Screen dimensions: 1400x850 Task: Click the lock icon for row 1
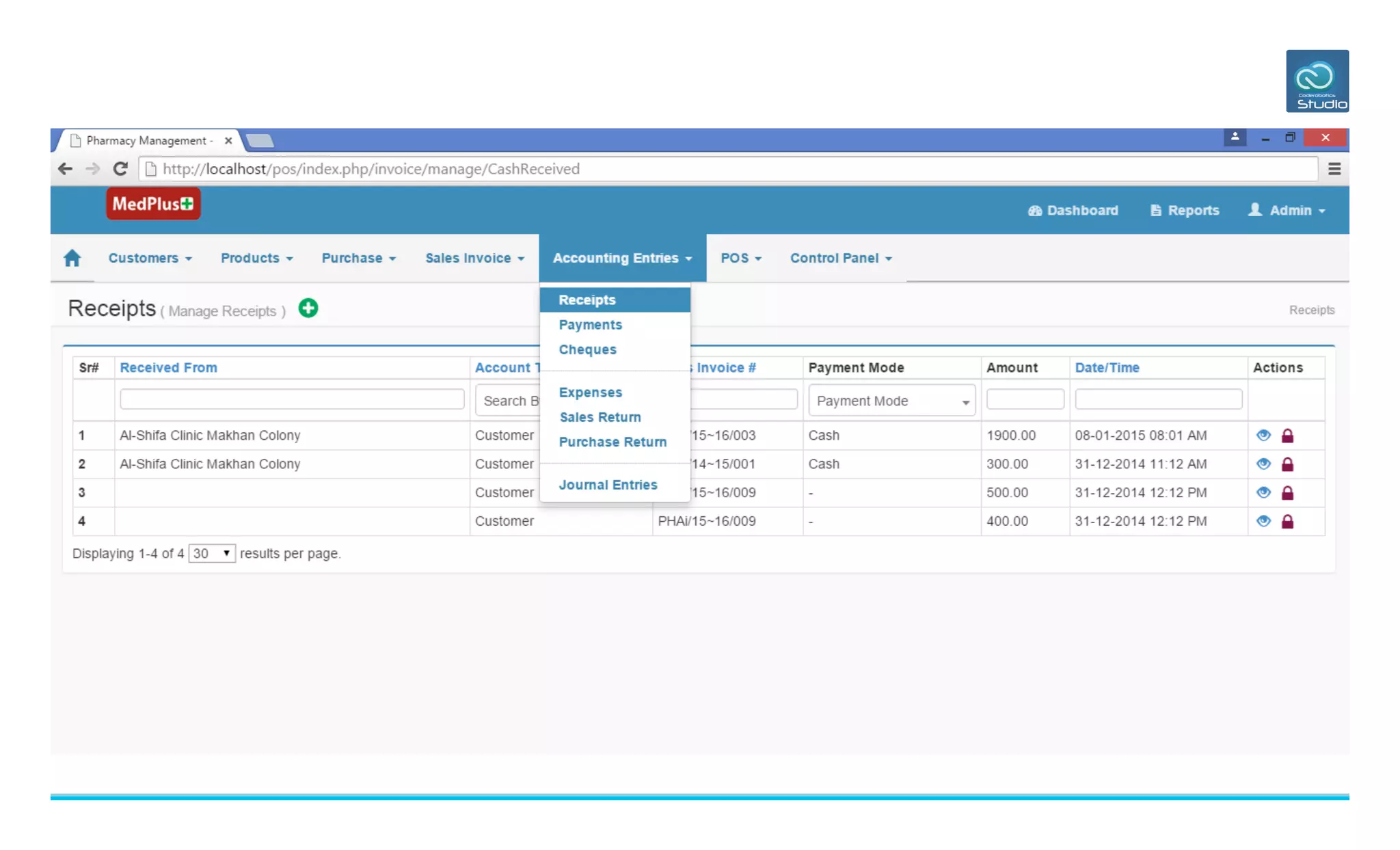(1287, 436)
